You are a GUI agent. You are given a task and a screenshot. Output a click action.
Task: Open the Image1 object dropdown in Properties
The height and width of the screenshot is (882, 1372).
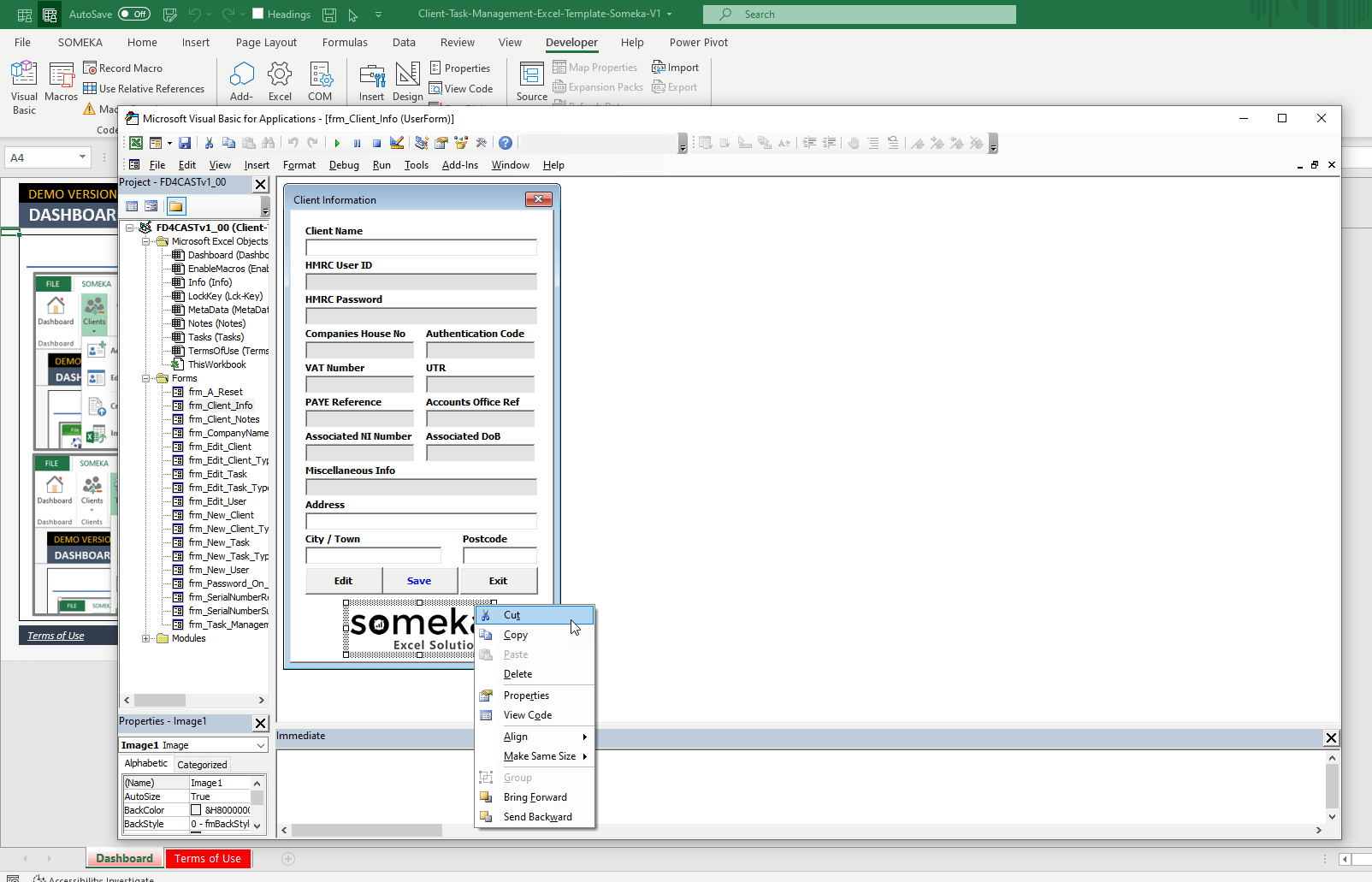(x=260, y=745)
